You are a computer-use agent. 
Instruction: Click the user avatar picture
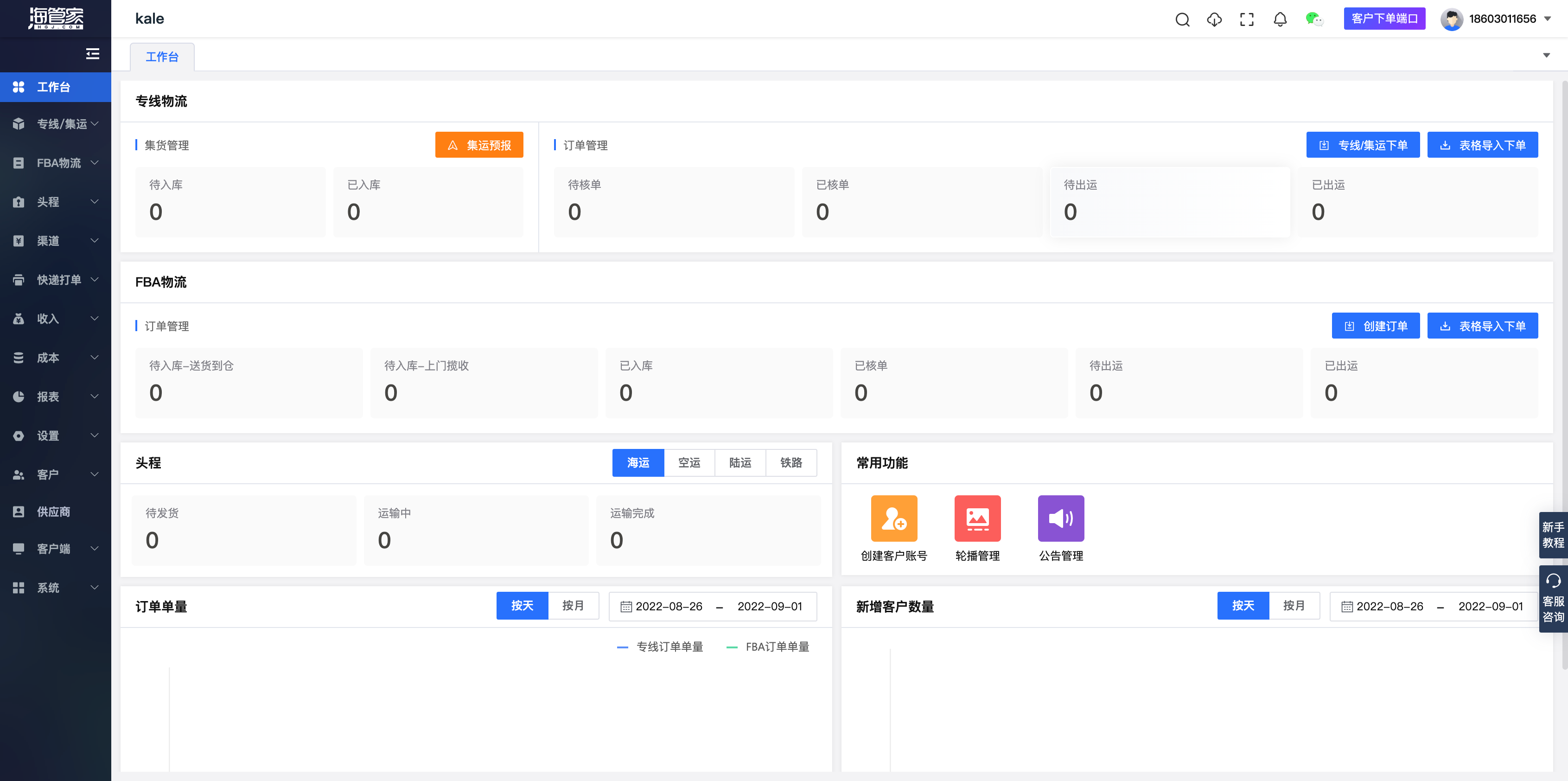[1452, 19]
